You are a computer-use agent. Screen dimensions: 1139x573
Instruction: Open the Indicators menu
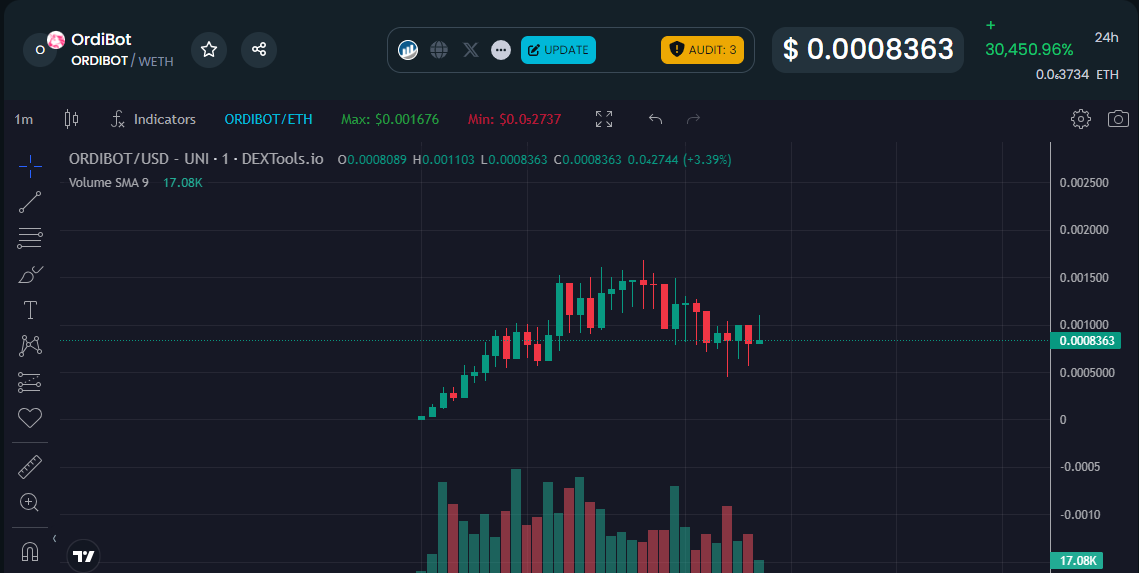(x=153, y=119)
